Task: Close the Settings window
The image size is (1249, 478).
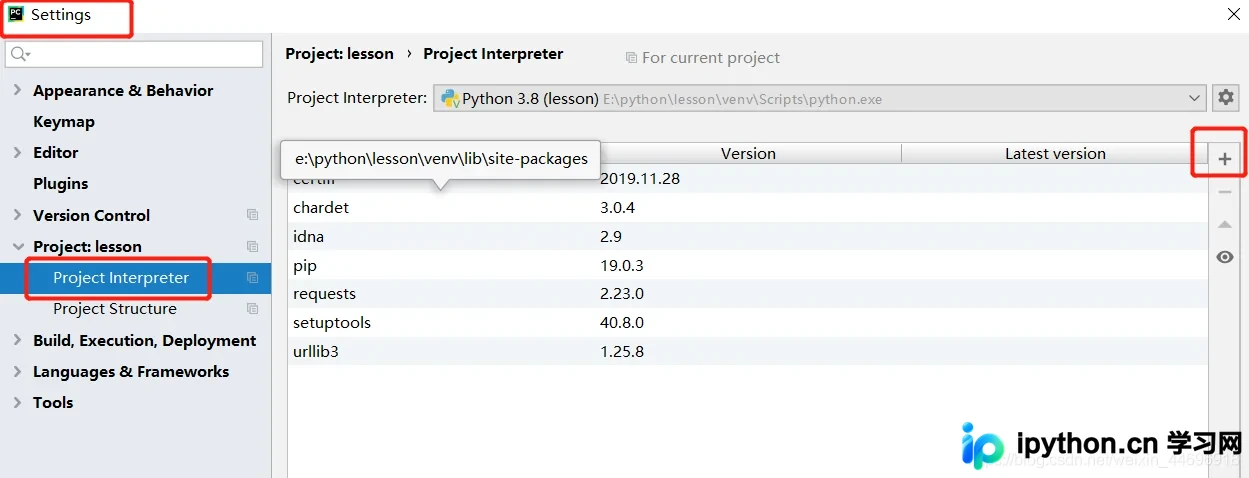Action: 1234,14
